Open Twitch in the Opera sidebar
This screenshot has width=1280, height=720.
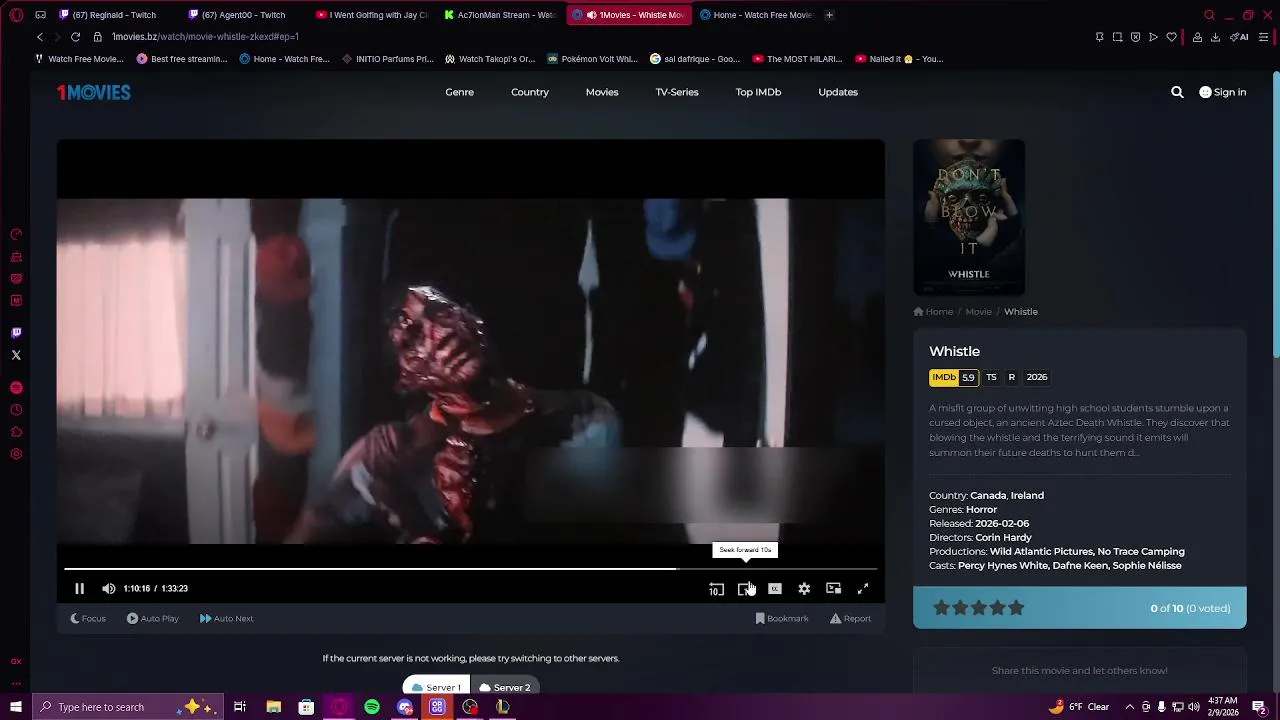click(16, 333)
